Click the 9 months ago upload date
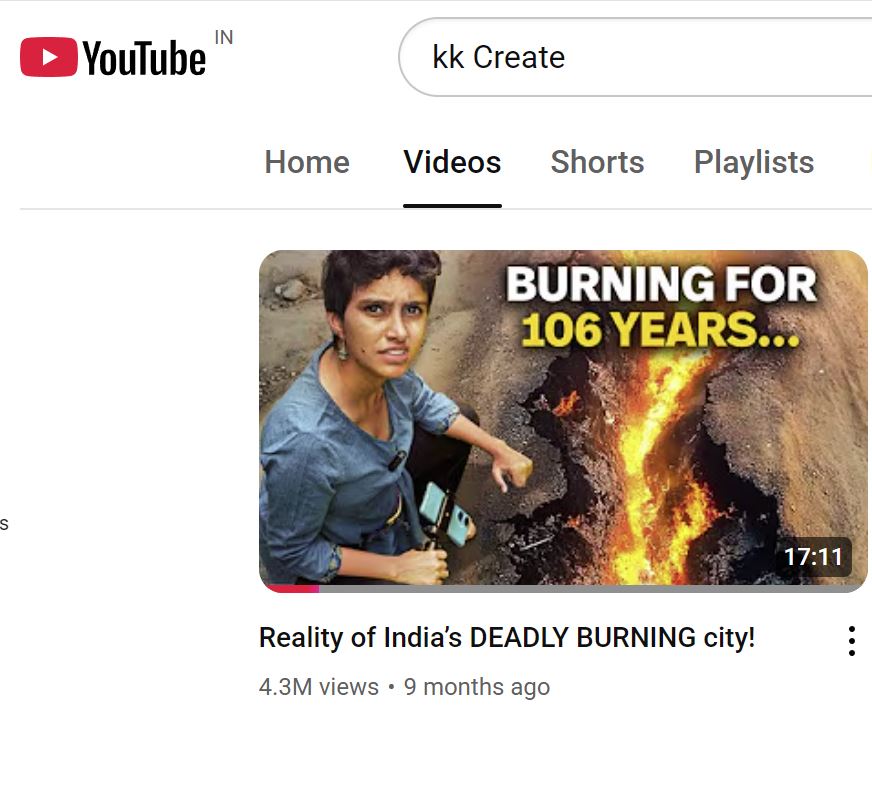 477,687
